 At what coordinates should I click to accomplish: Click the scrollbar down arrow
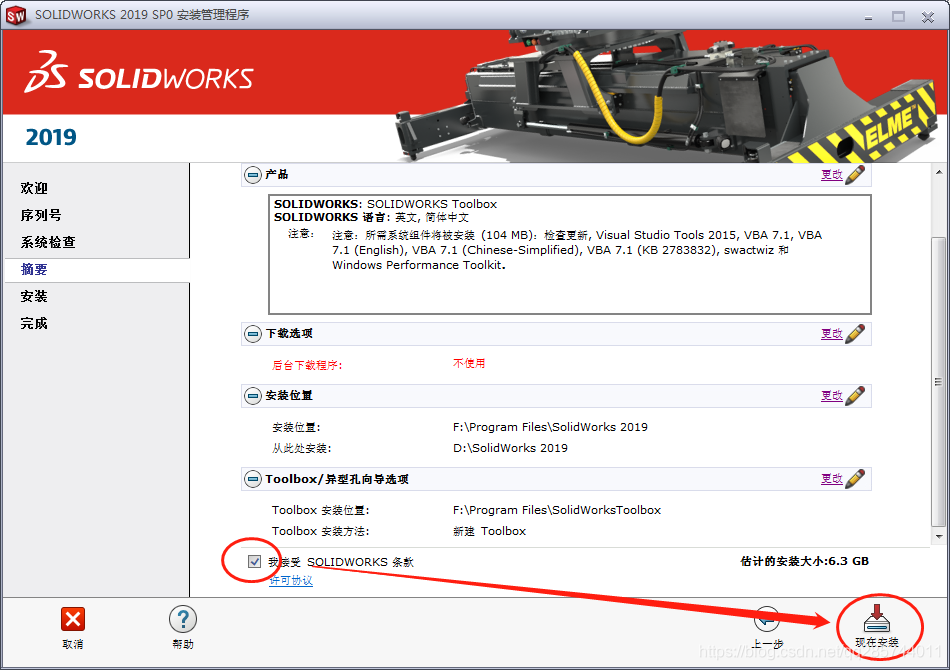(x=939, y=536)
